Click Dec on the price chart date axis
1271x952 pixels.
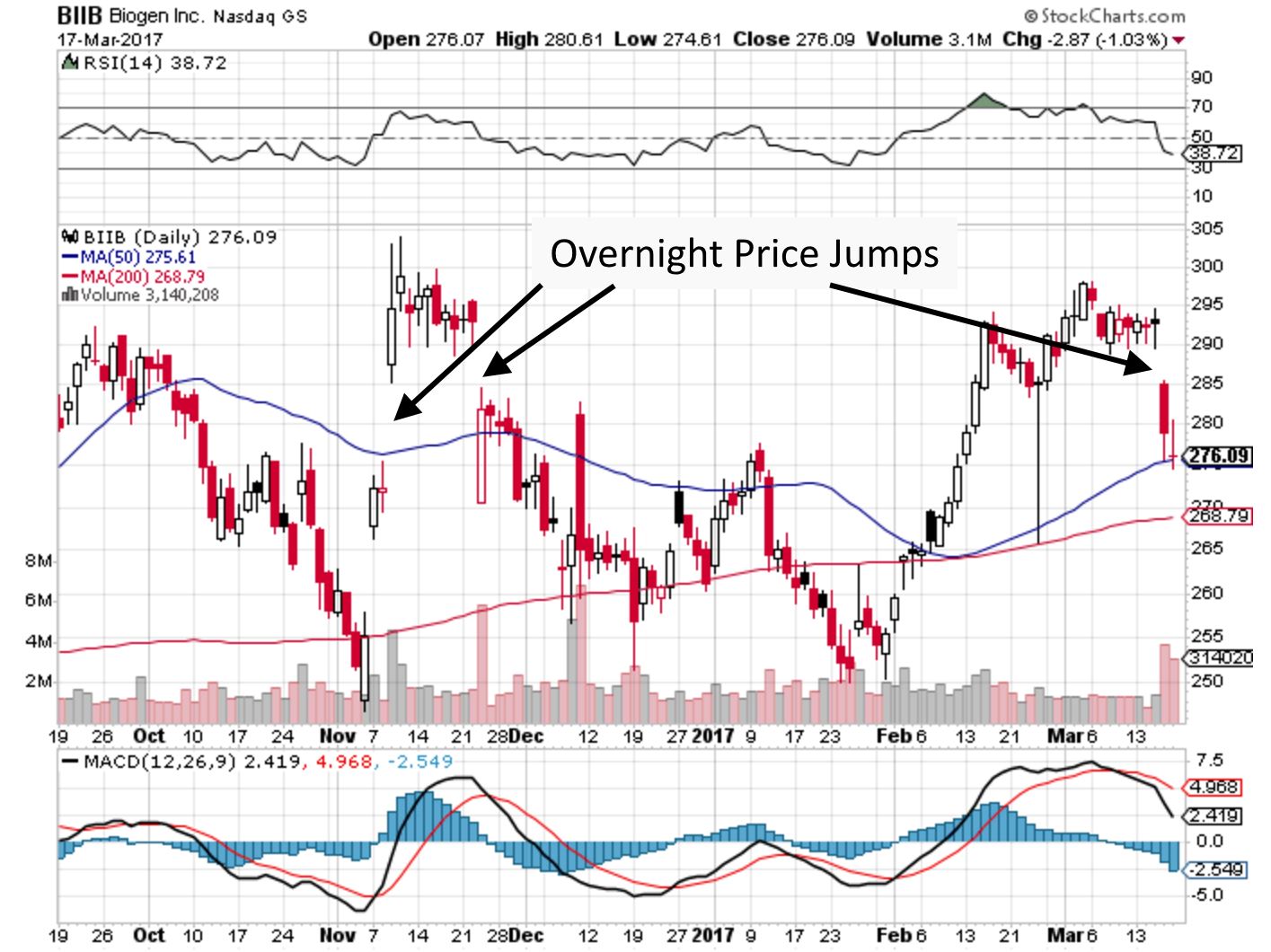(526, 736)
